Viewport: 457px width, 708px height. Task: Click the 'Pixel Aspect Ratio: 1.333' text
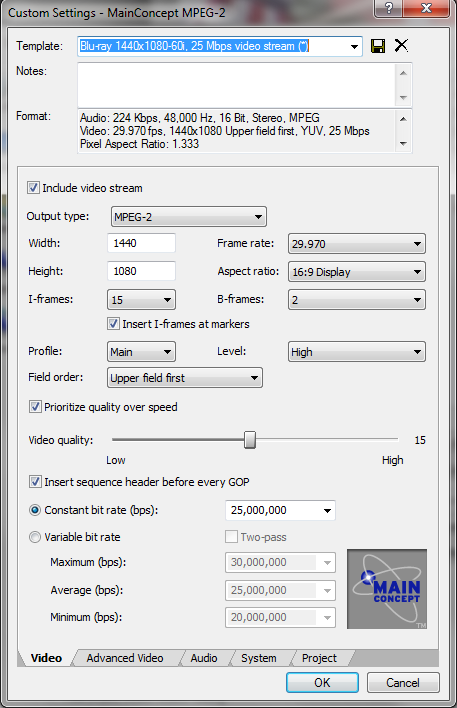[x=140, y=144]
